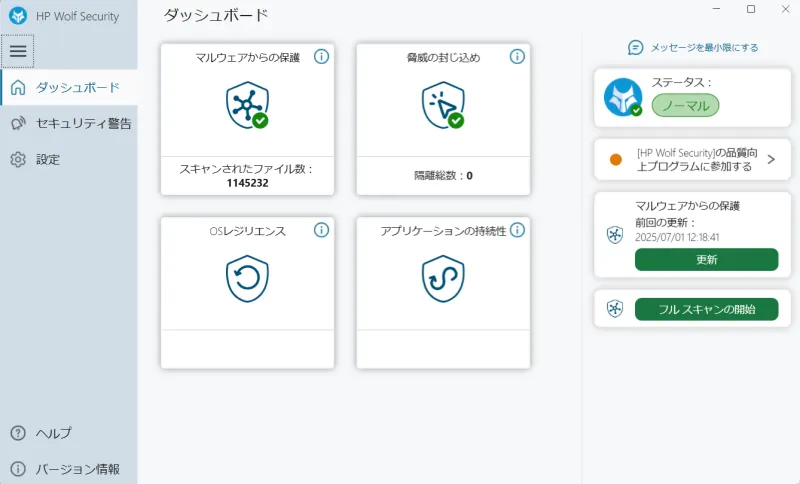
Task: Click the 隔離総数 : 0 text
Action: [x=443, y=175]
